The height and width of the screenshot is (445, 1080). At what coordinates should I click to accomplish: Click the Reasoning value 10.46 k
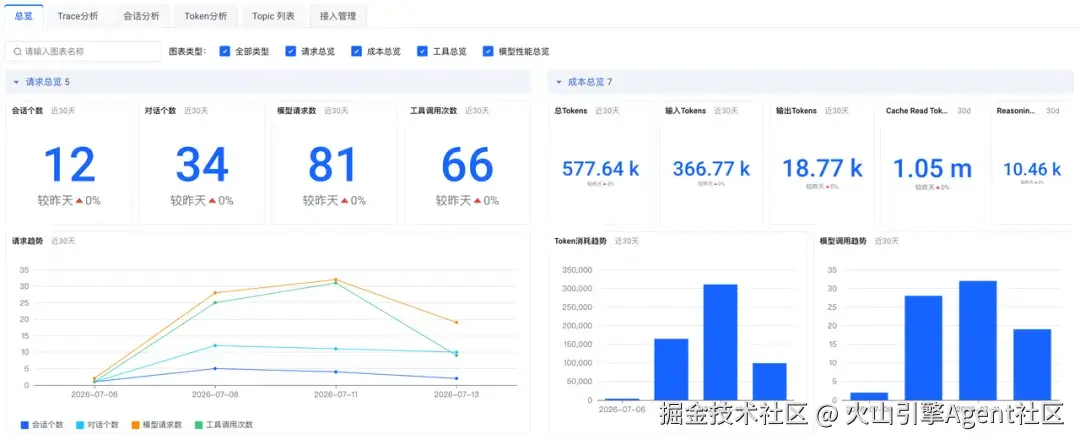pos(1032,169)
